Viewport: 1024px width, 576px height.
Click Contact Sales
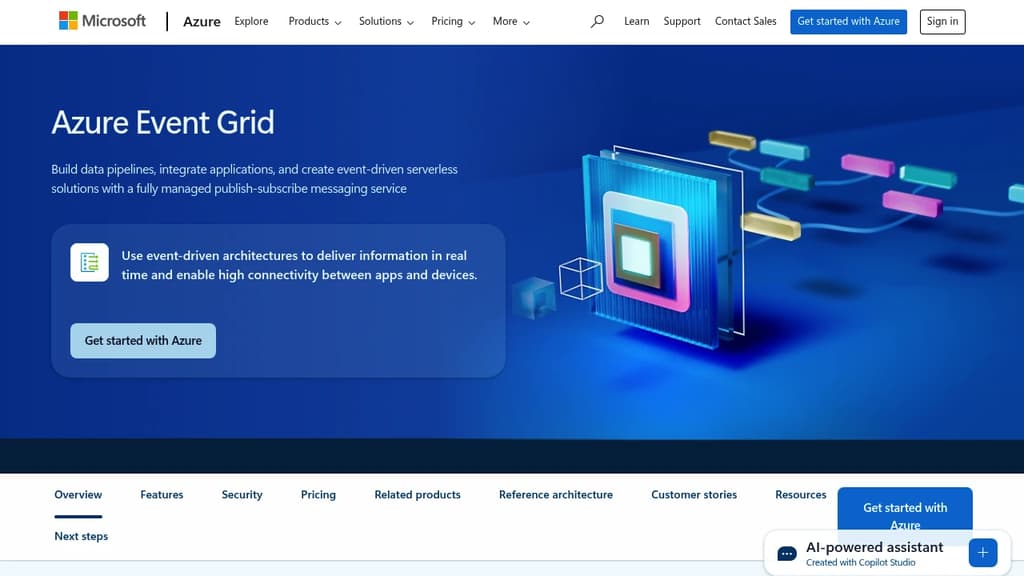(746, 21)
